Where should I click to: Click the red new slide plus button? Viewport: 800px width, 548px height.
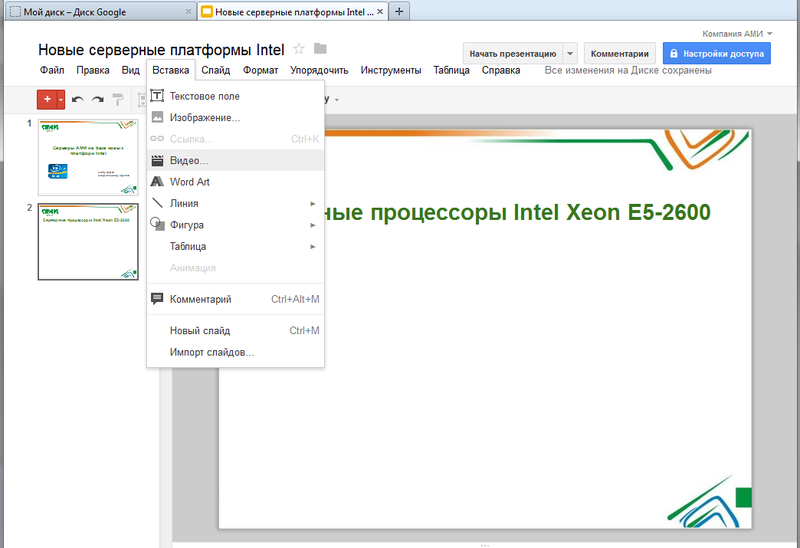tap(47, 99)
